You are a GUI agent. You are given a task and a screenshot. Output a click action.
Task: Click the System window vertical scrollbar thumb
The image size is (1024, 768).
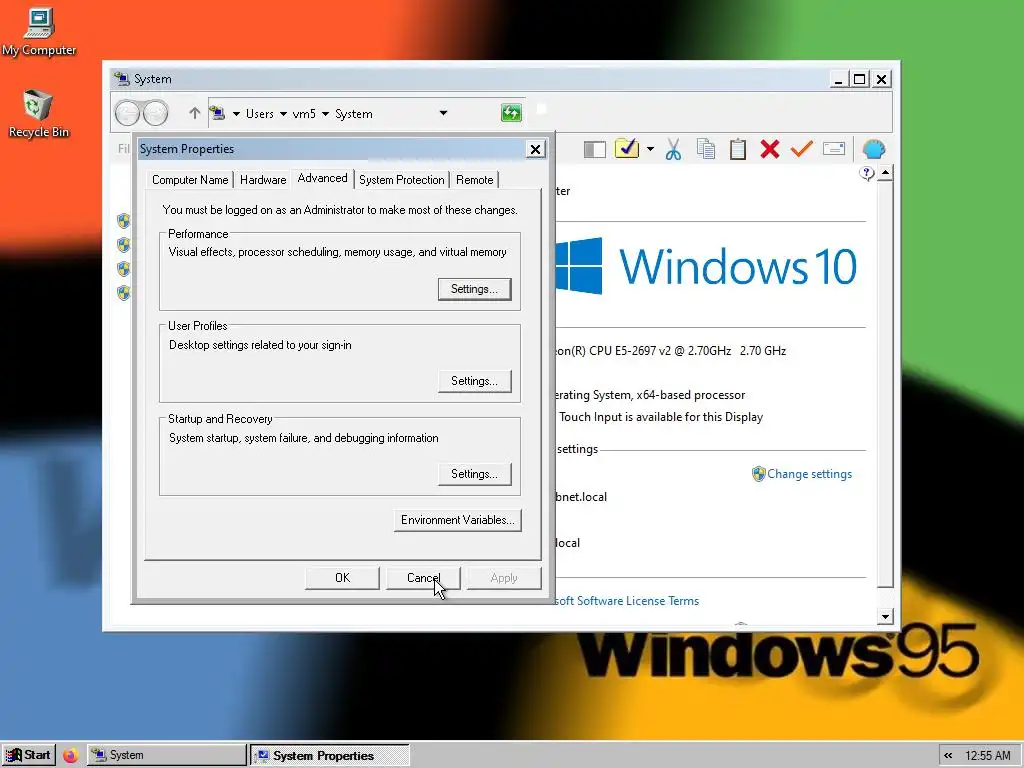[885, 385]
